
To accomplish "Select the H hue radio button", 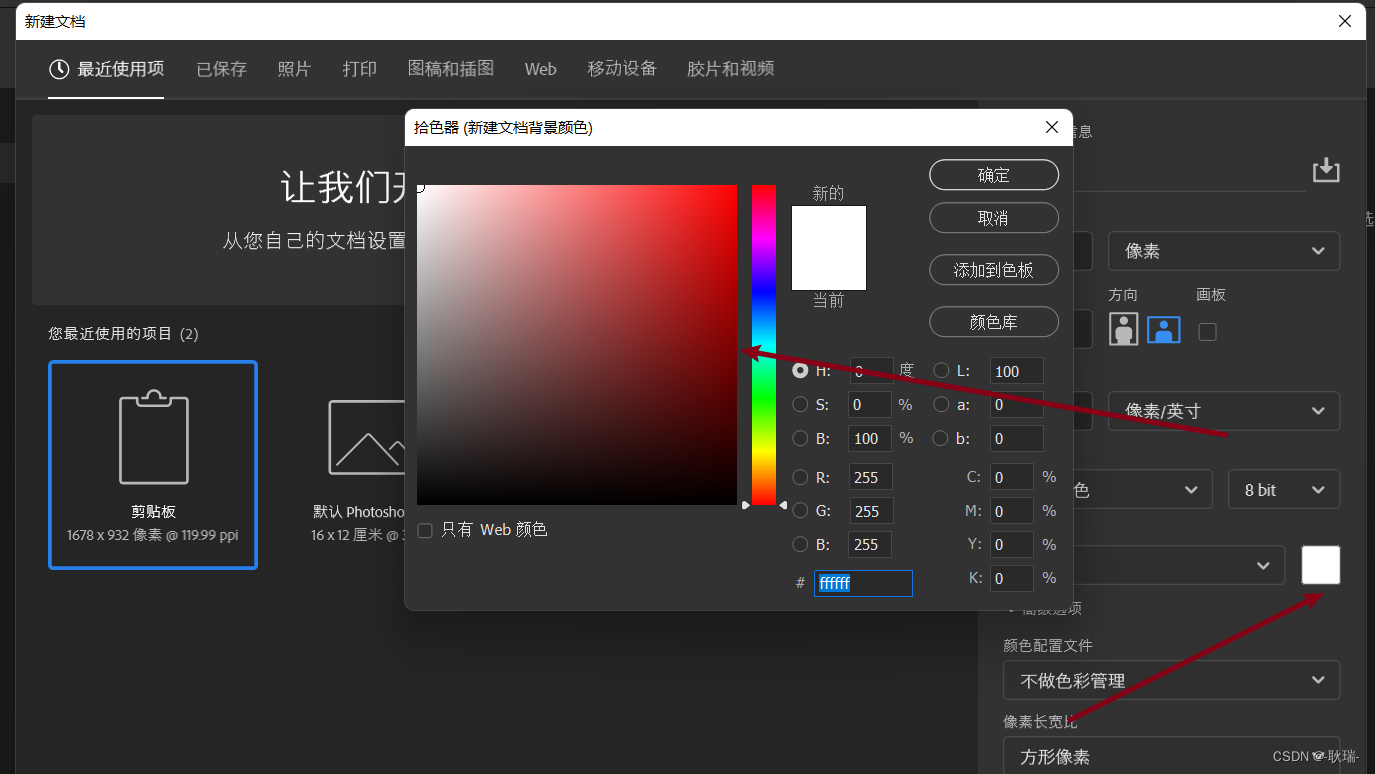I will point(800,370).
